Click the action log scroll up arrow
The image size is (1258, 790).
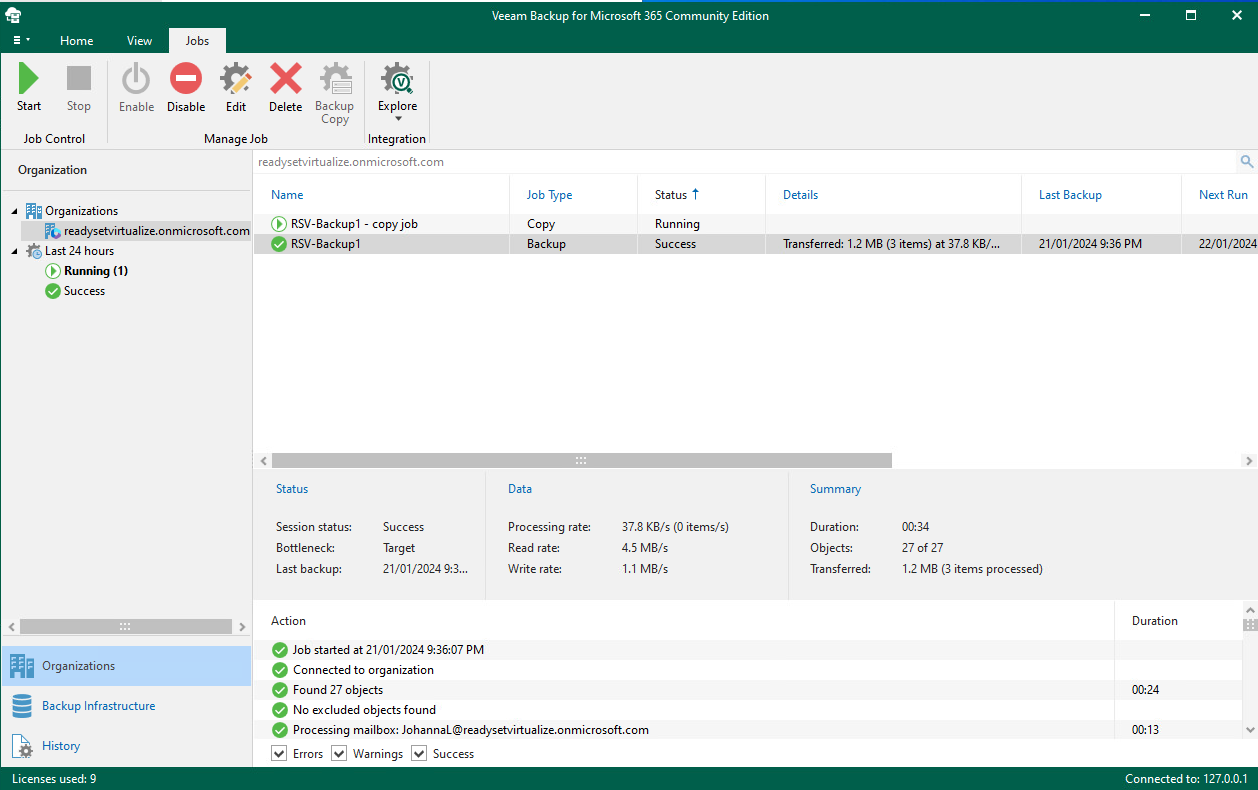tap(1250, 609)
